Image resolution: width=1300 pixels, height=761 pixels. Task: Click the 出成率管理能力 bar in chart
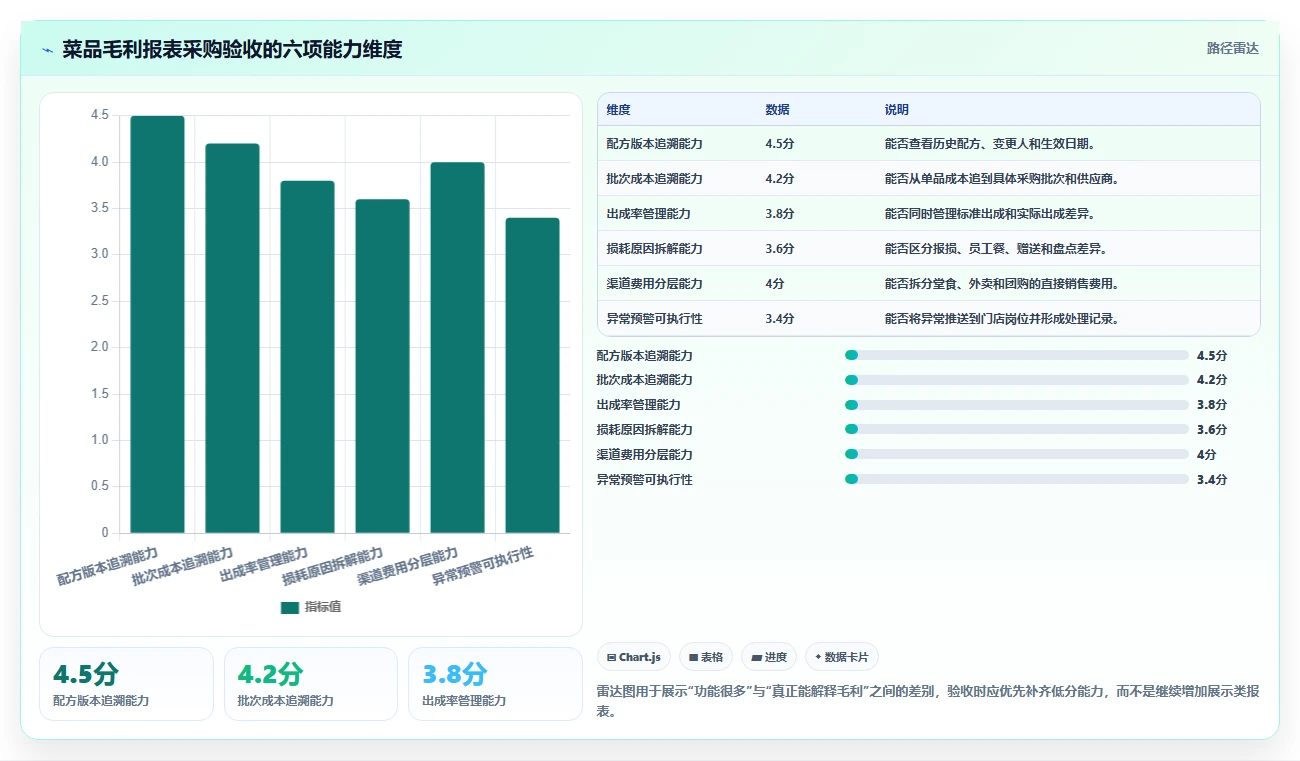(307, 357)
